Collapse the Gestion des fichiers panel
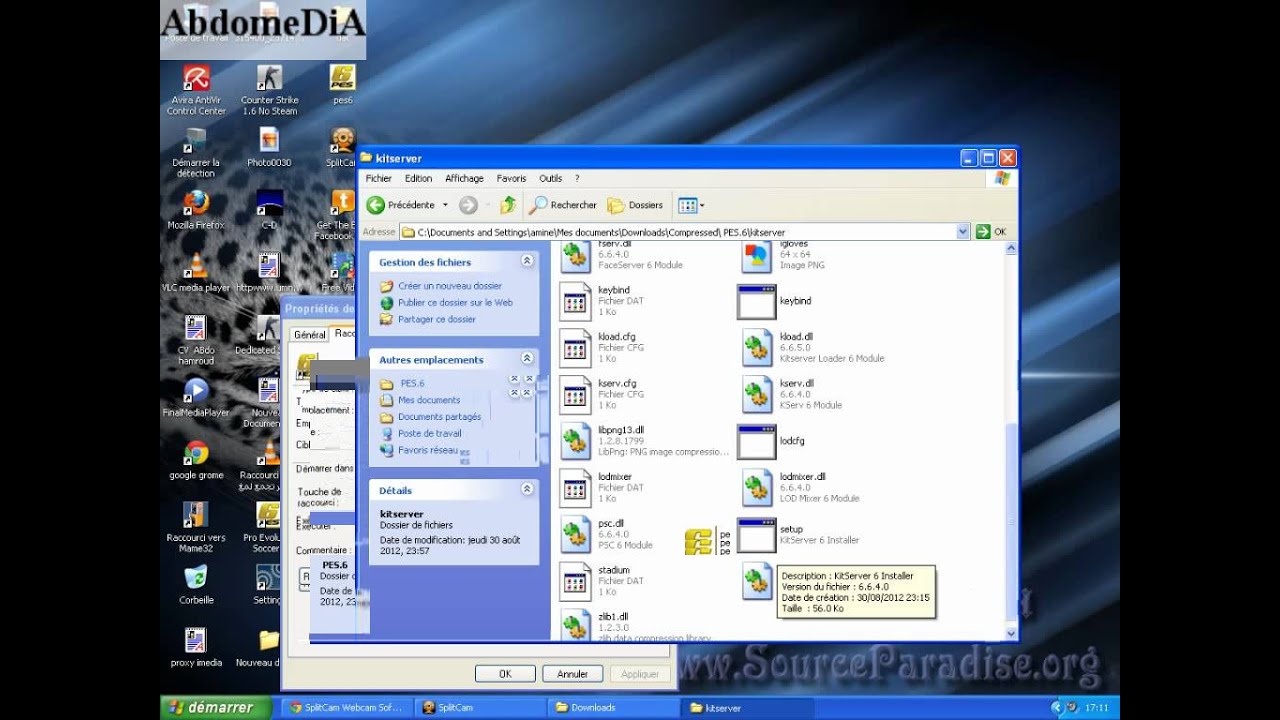The width and height of the screenshot is (1280, 720). tap(527, 261)
